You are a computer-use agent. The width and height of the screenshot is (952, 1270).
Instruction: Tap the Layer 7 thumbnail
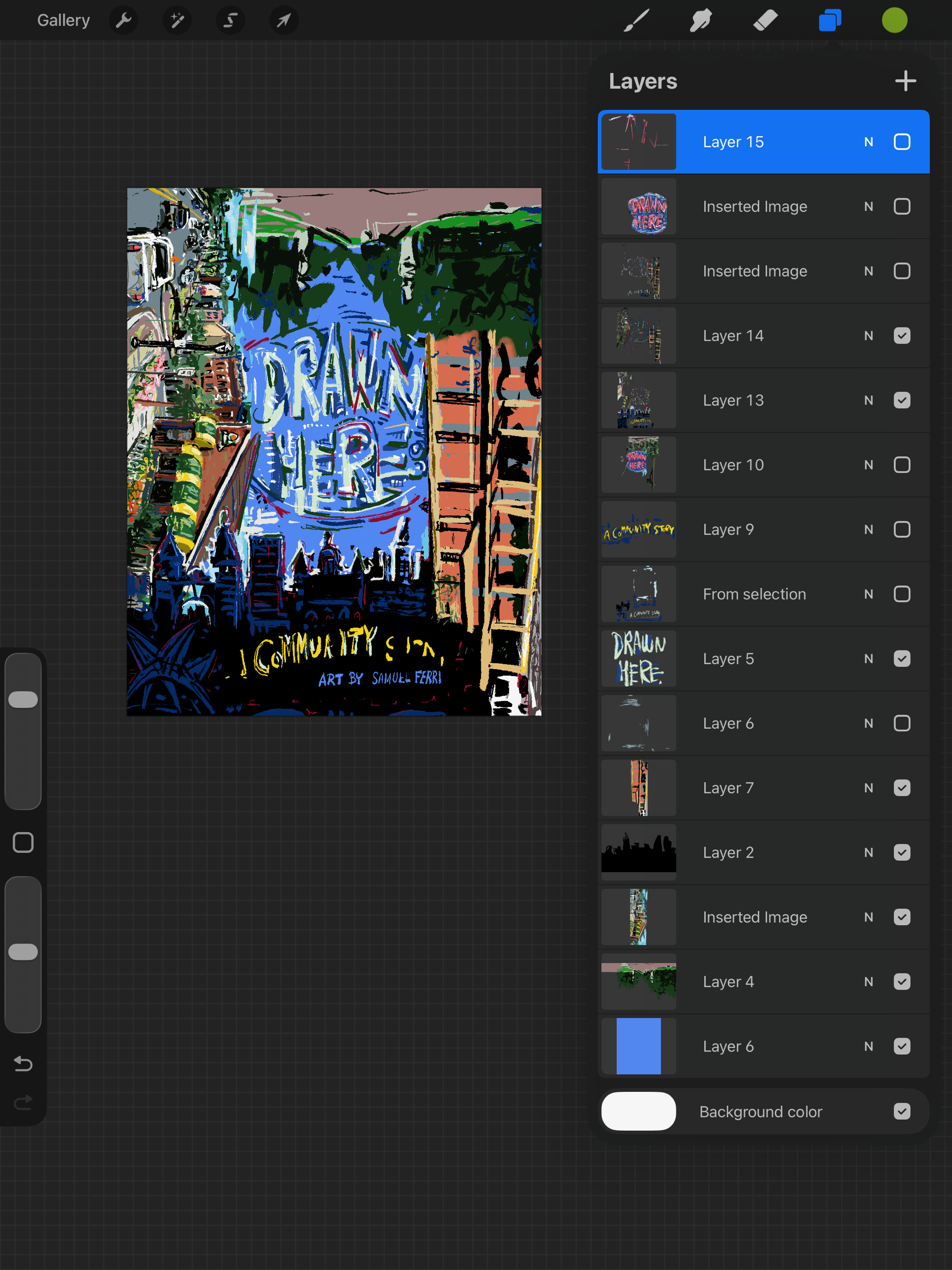coord(638,788)
